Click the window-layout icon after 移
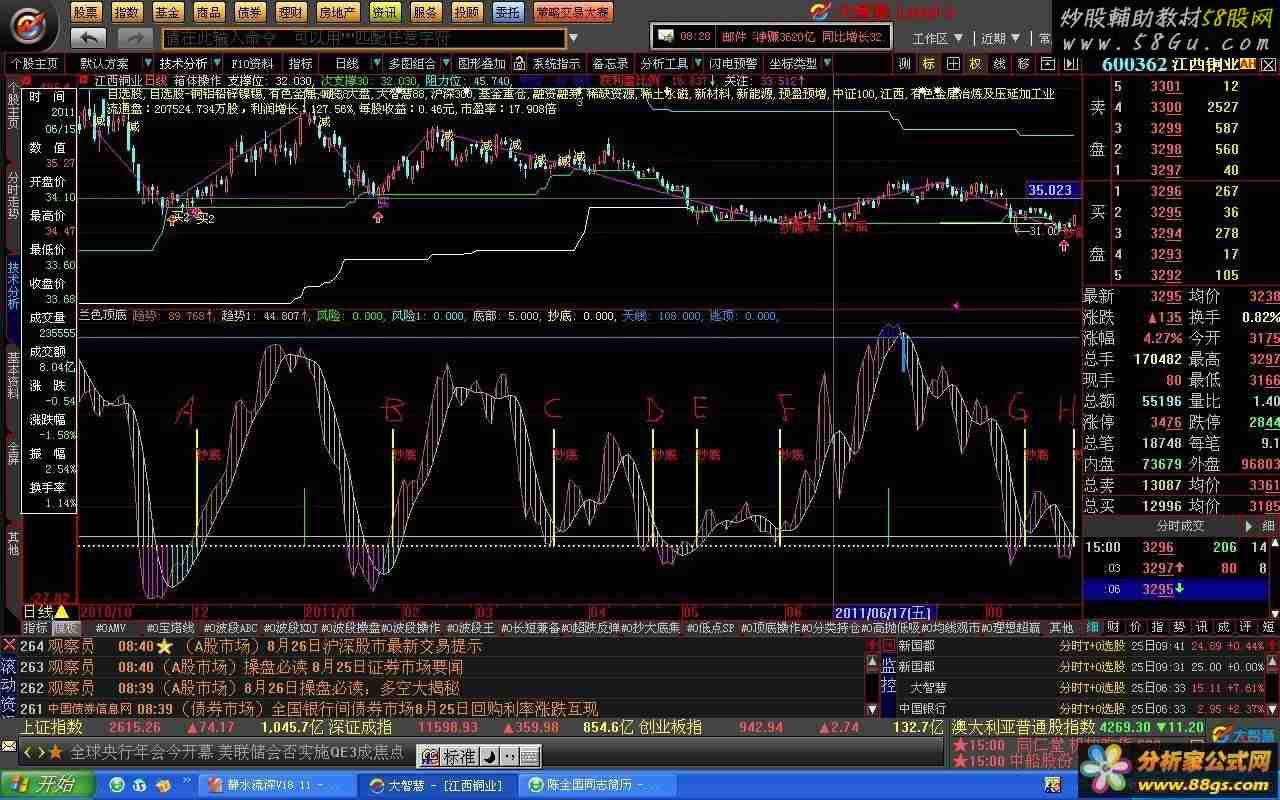 pyautogui.click(x=1046, y=63)
